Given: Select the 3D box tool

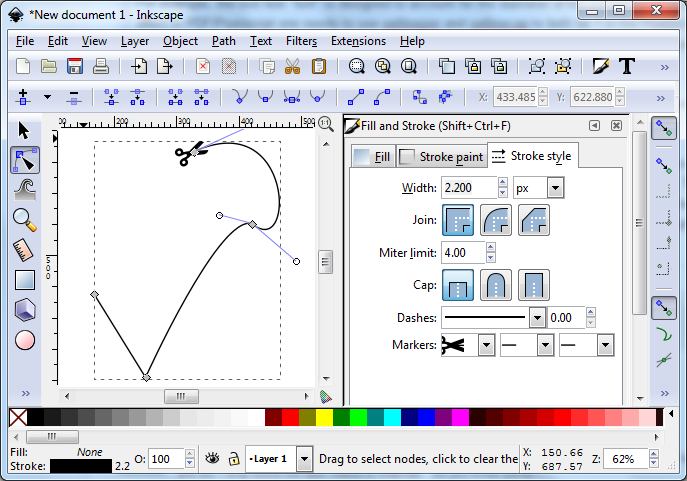Looking at the screenshot, I should pyautogui.click(x=25, y=310).
